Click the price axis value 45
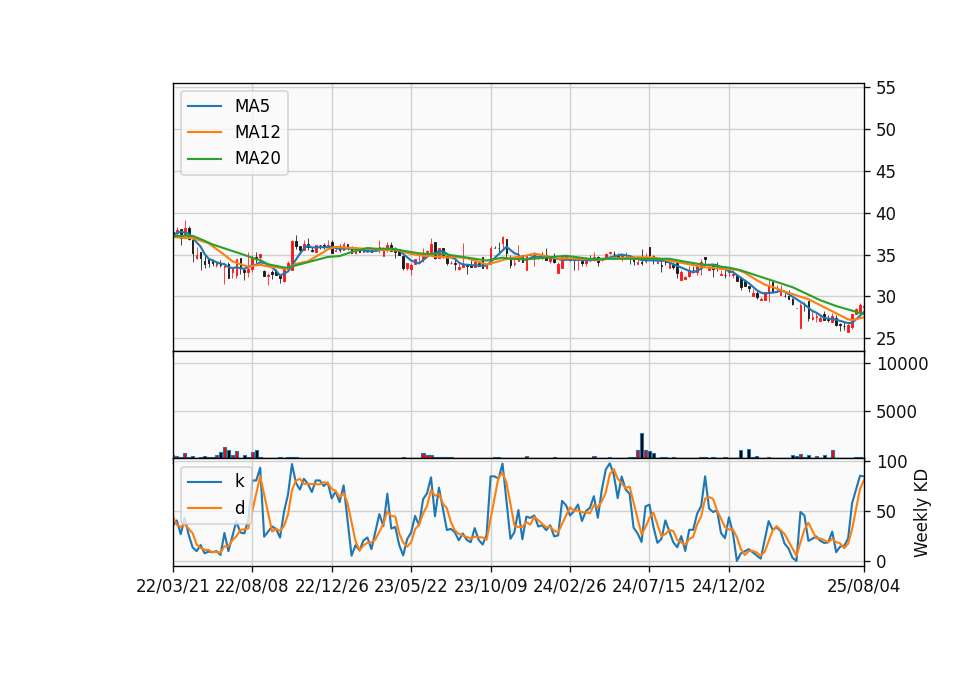This screenshot has height=690, width=960. point(886,172)
